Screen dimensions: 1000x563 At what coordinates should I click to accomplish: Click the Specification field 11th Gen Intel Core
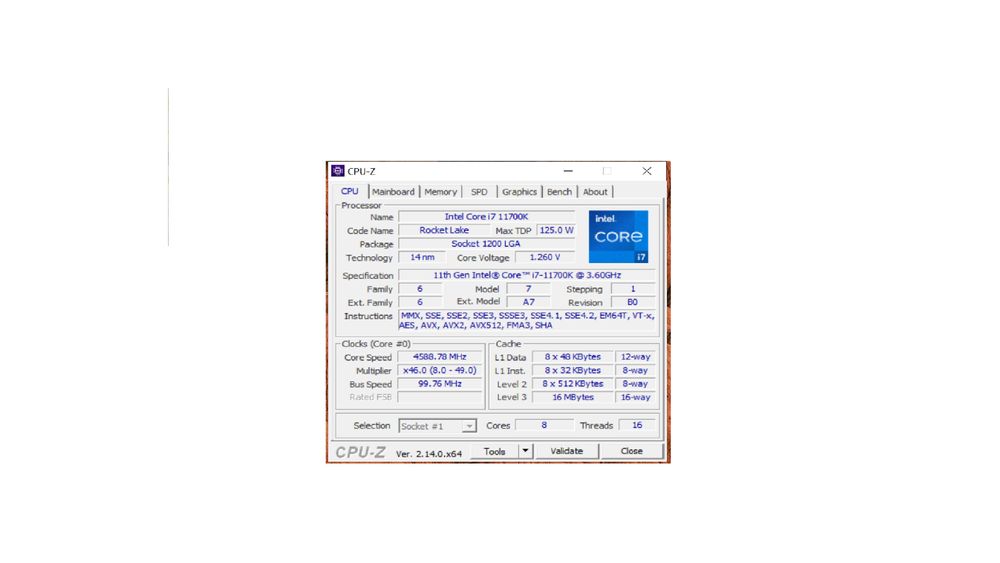click(527, 275)
